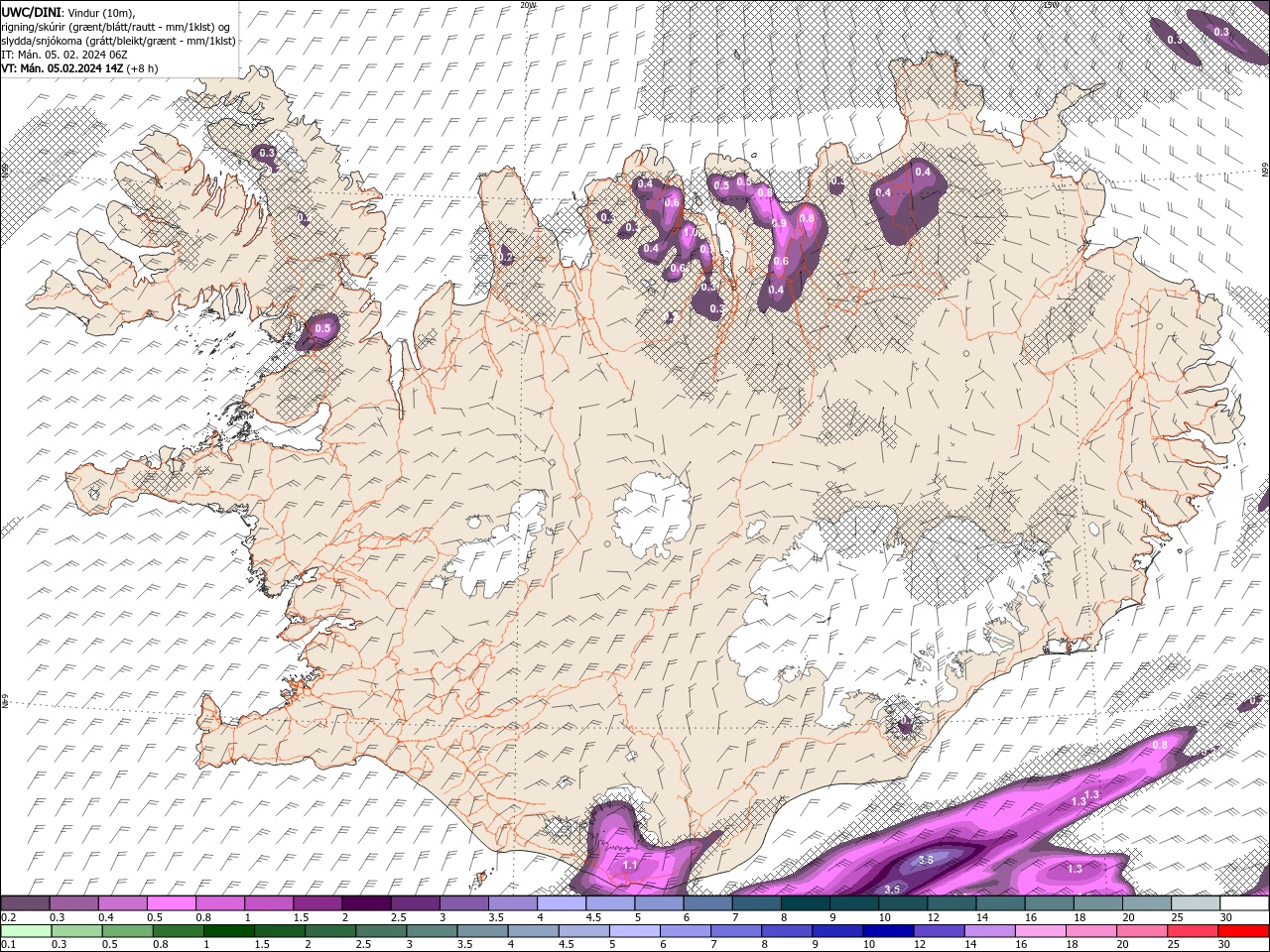This screenshot has width=1270, height=952.
Task: Pick the 0.1 palest green rain swatch
Action: click(x=26, y=931)
